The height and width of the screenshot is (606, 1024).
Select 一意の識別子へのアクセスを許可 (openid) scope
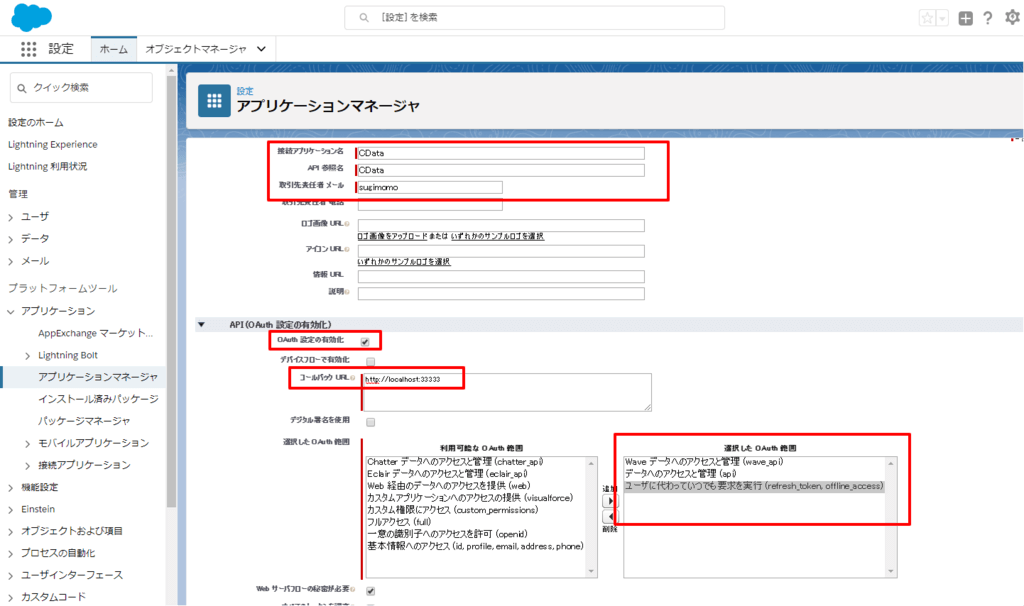tap(447, 534)
